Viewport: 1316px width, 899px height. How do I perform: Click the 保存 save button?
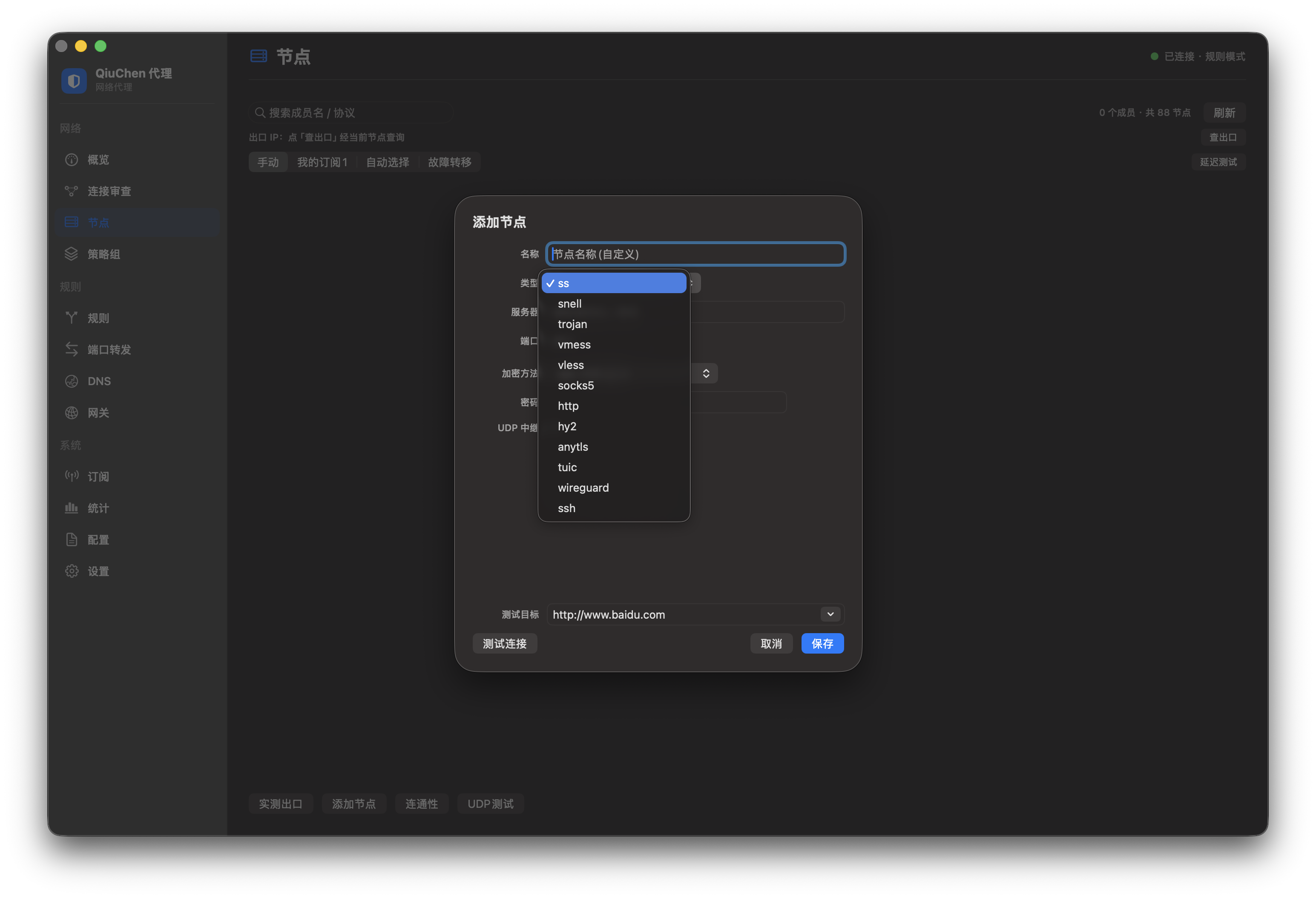tap(822, 643)
